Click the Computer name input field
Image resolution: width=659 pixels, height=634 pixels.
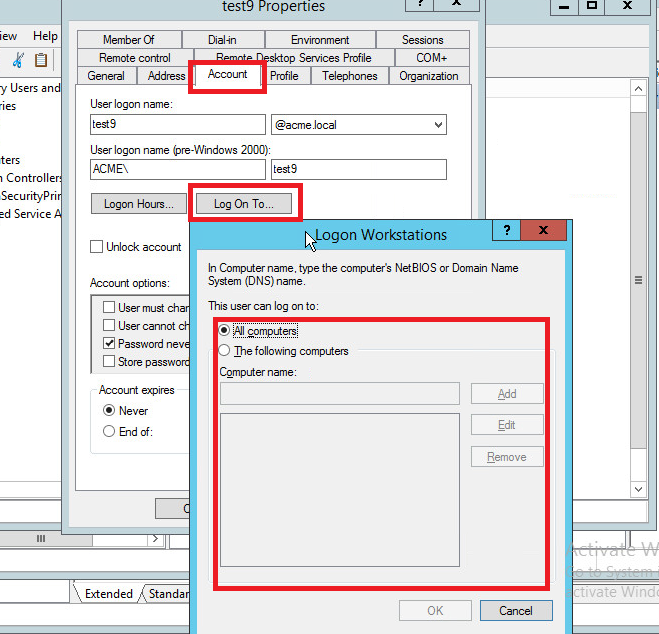[340, 393]
